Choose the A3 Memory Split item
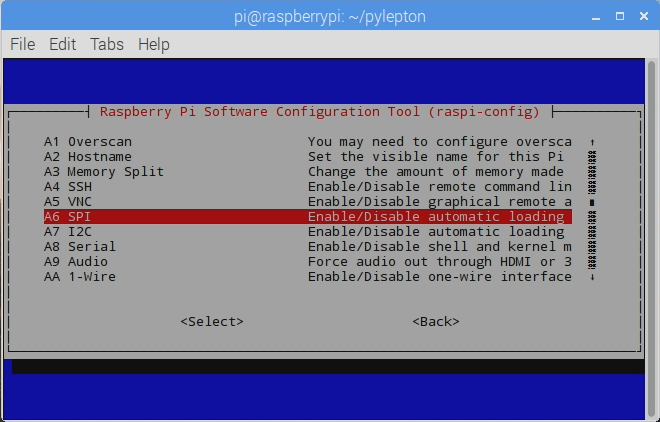Screen dimensions: 660x422 click(308, 172)
